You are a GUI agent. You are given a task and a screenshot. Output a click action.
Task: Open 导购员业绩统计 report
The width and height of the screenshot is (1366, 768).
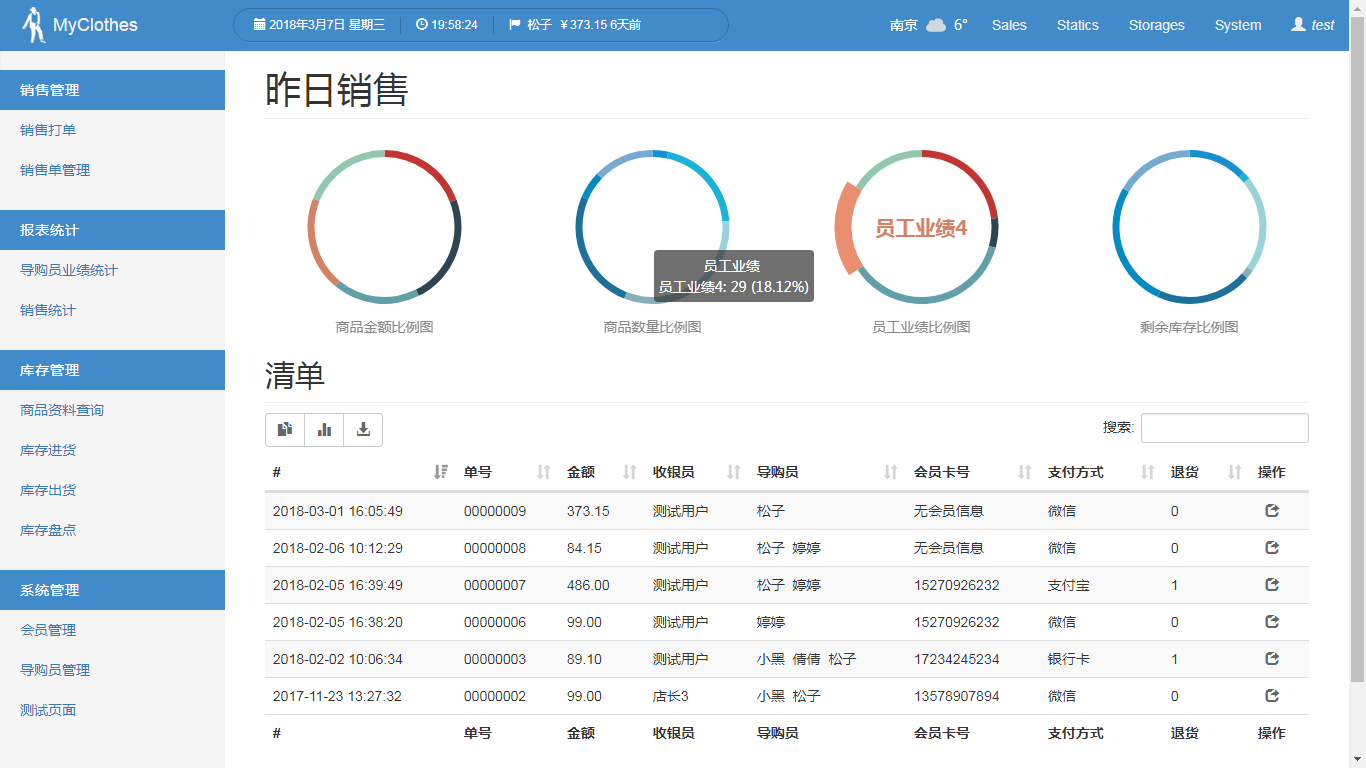[69, 270]
